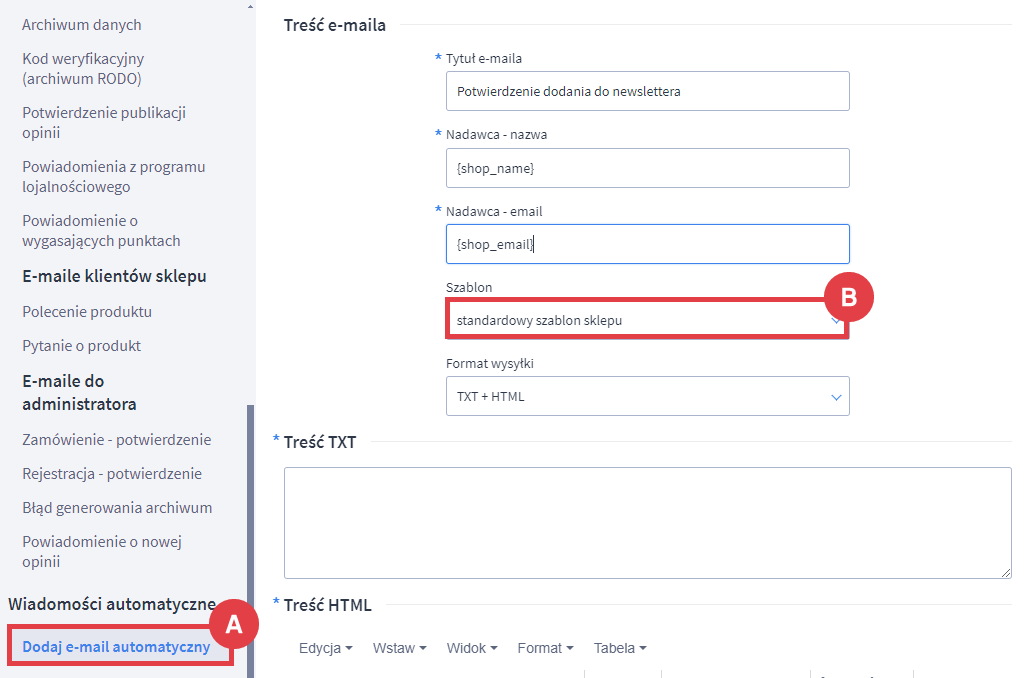This screenshot has width=1024, height=678.
Task: Open Błąd generowania archiwum item
Action: [x=117, y=507]
